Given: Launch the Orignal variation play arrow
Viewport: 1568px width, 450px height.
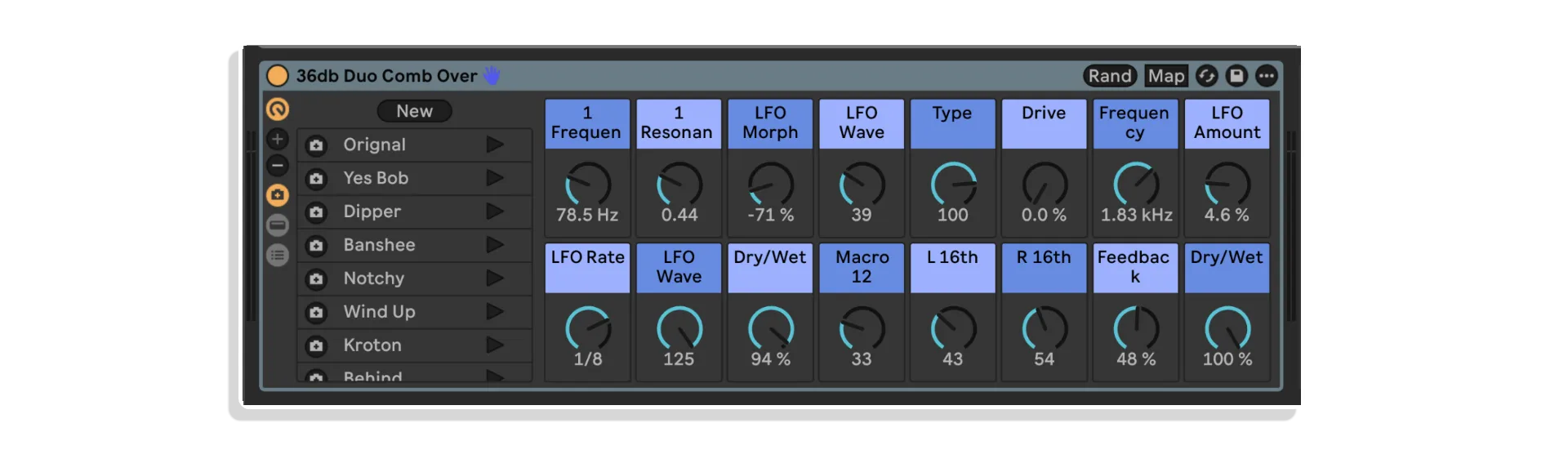Looking at the screenshot, I should point(495,145).
